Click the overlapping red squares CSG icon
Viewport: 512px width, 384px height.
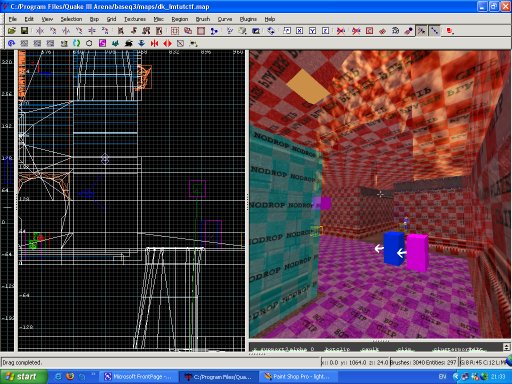pos(188,31)
